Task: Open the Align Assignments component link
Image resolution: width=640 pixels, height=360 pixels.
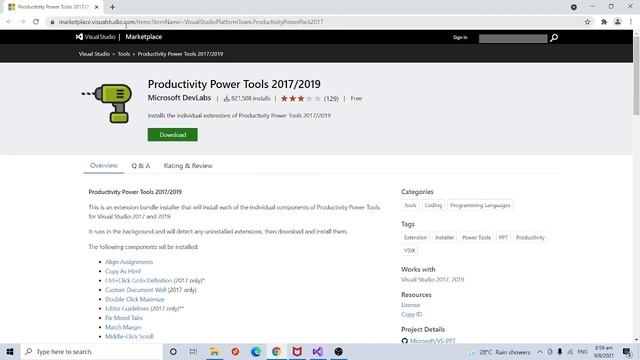Action: tap(129, 262)
